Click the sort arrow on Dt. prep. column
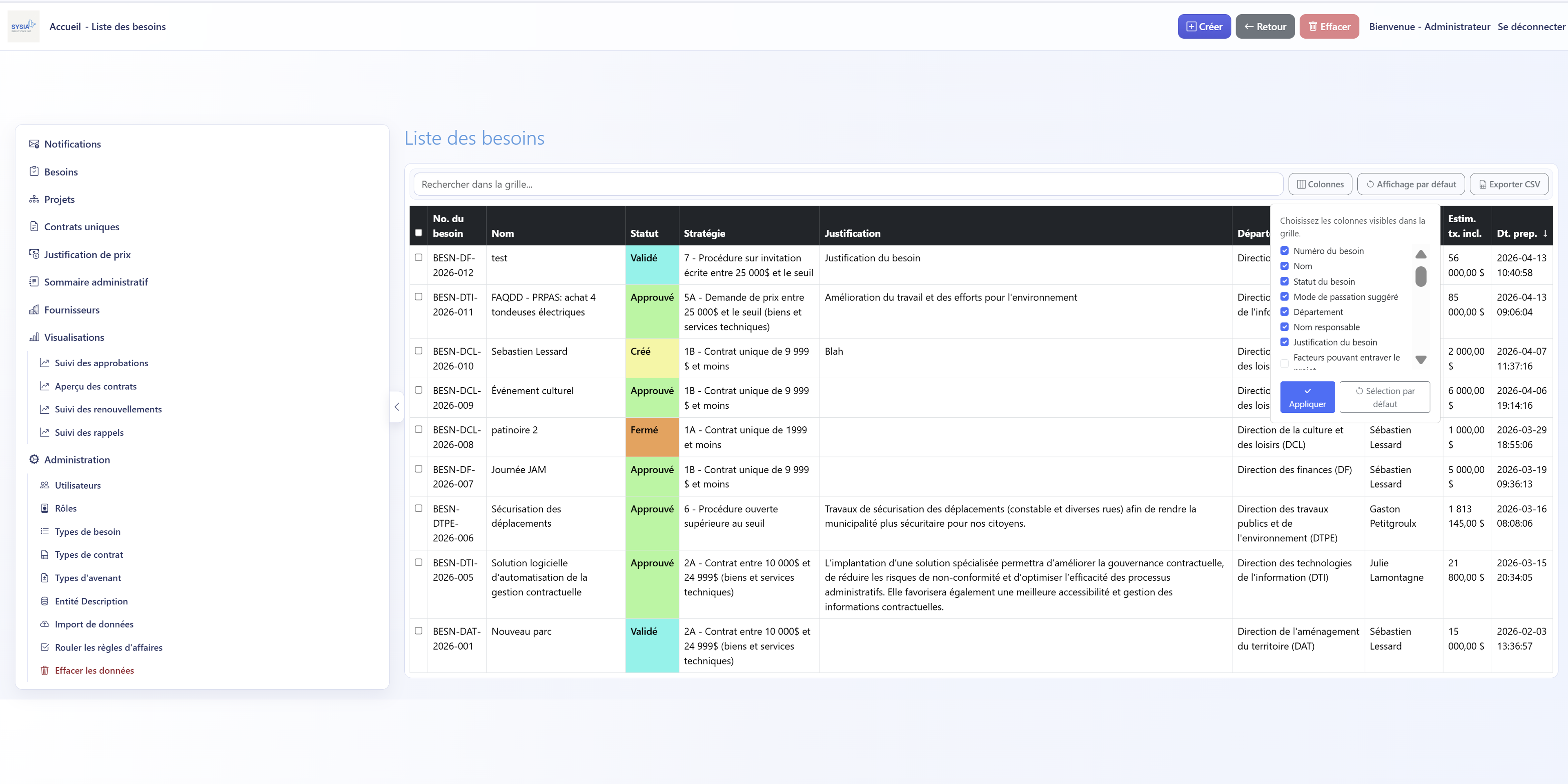Image resolution: width=1568 pixels, height=784 pixels. click(x=1545, y=233)
